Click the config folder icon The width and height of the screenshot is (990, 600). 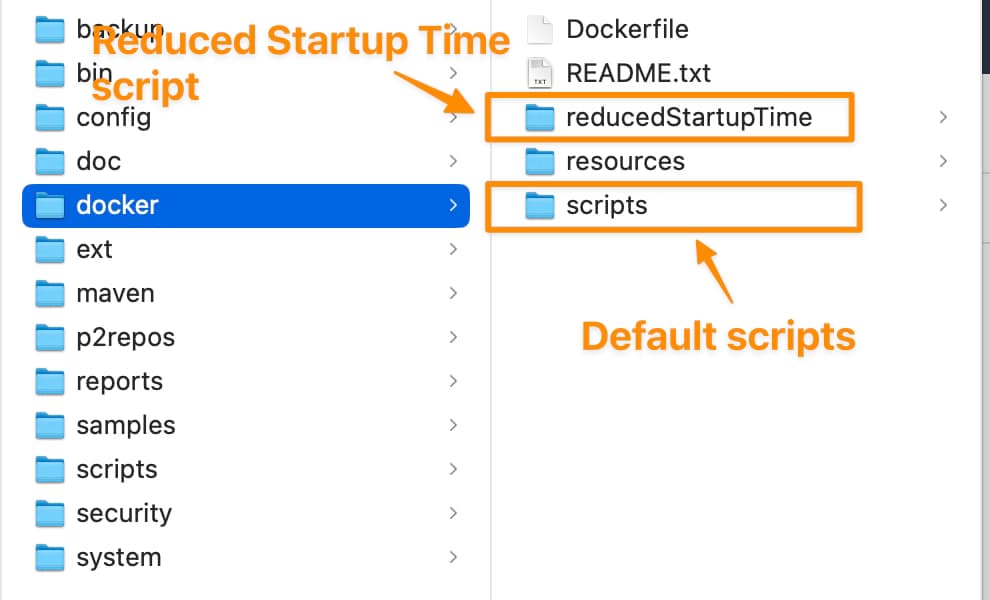[x=49, y=117]
